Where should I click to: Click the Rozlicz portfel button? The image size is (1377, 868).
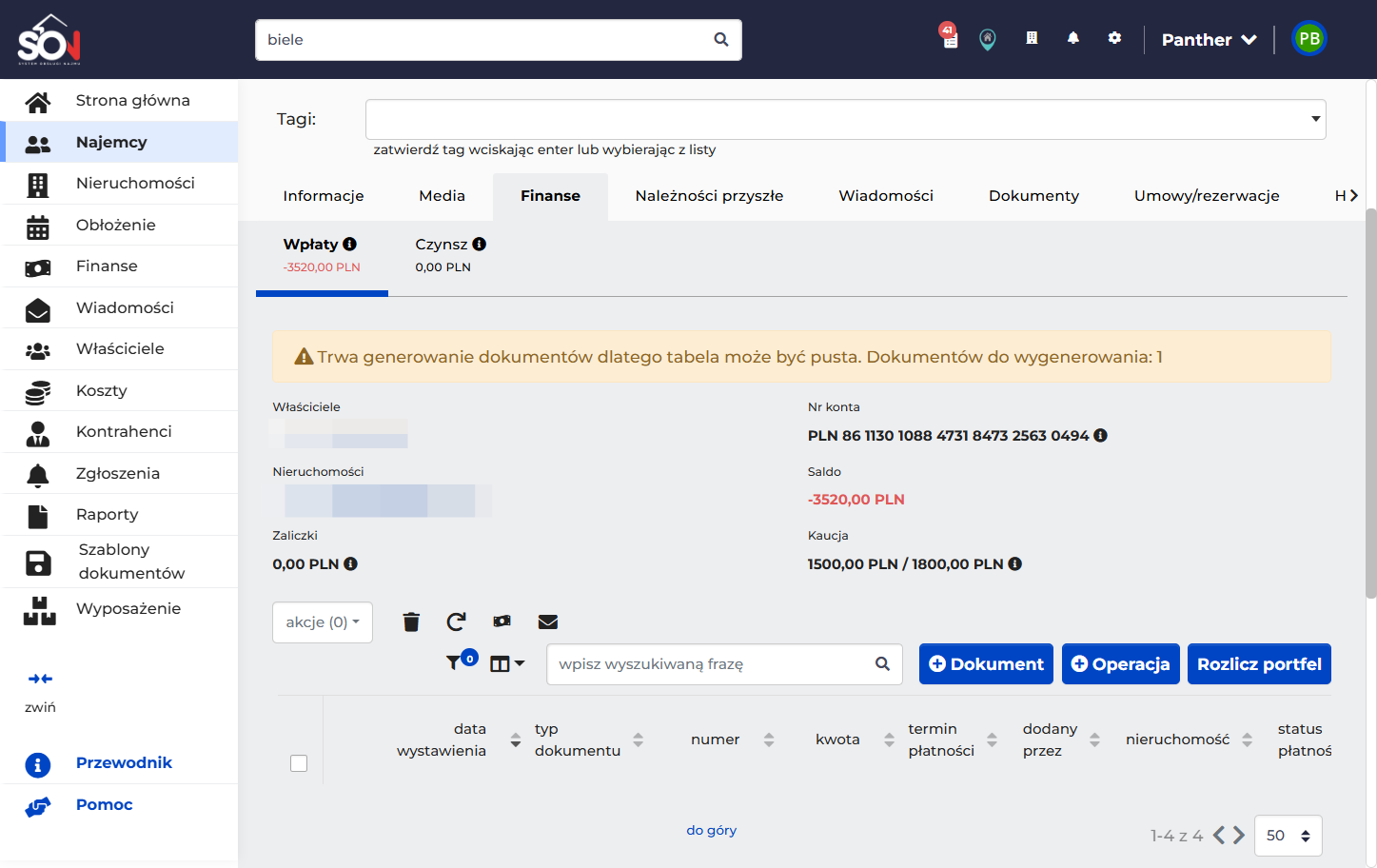pyautogui.click(x=1259, y=664)
